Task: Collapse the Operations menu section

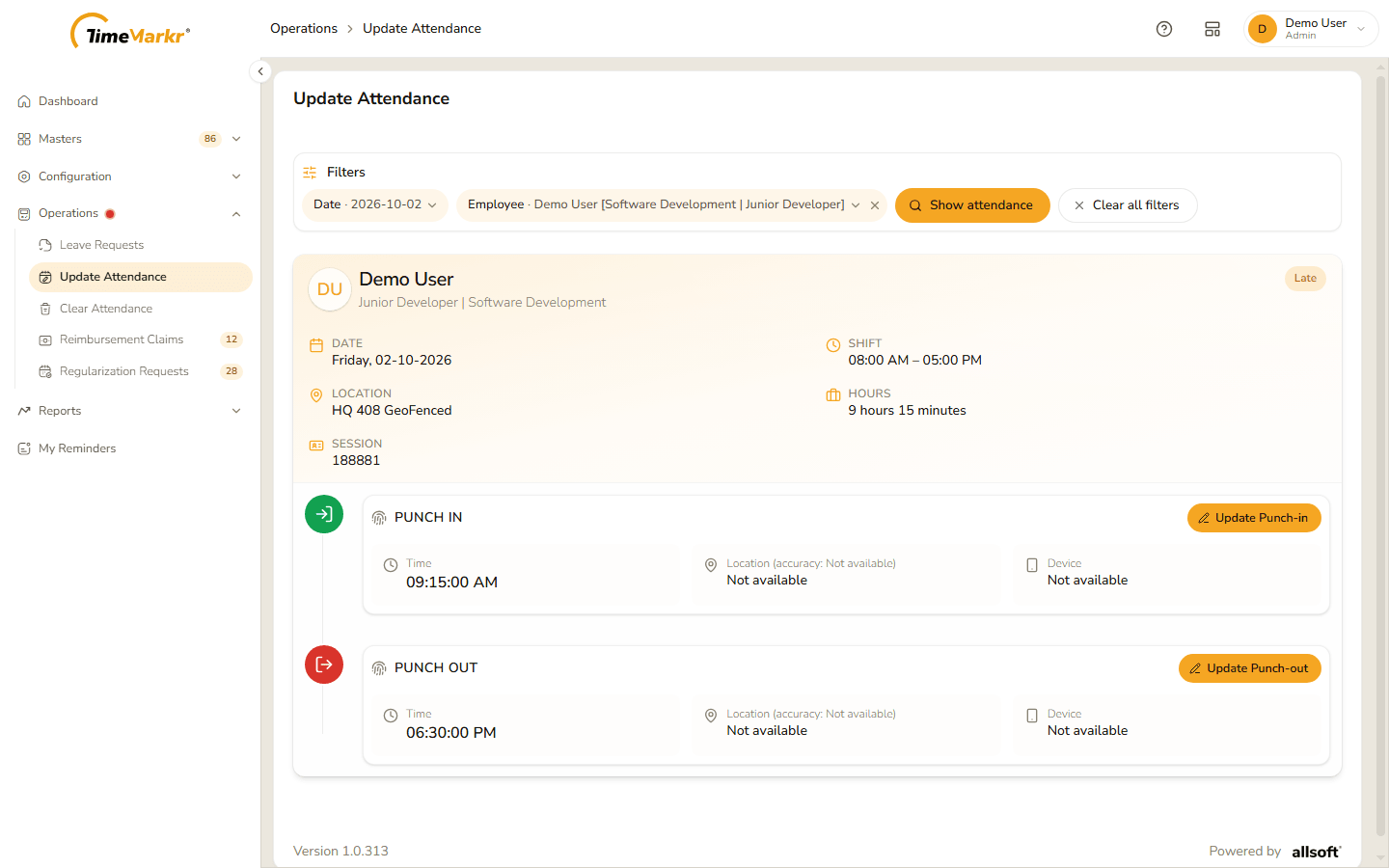Action: [x=129, y=214]
